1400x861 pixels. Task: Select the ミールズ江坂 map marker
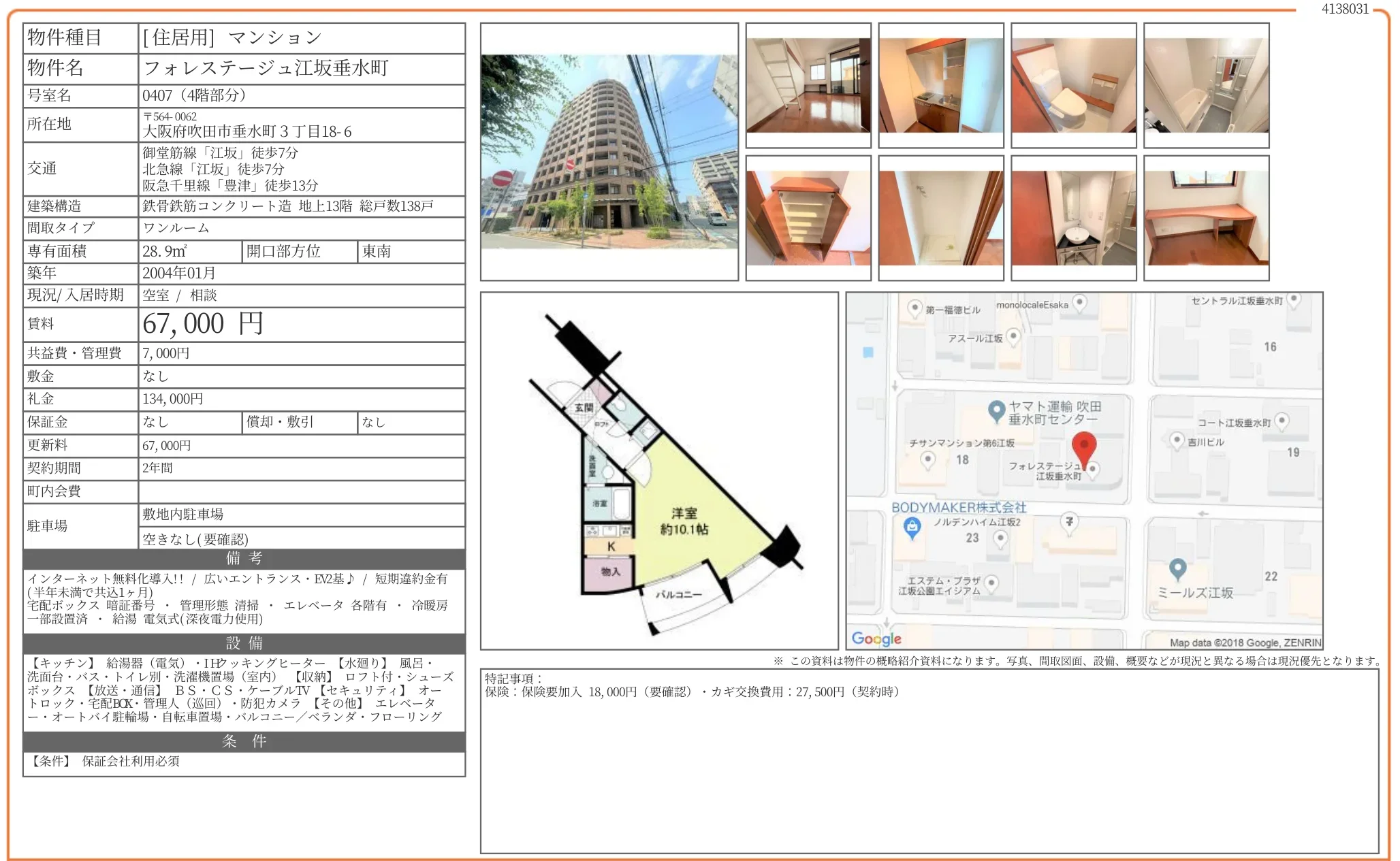tap(1177, 569)
